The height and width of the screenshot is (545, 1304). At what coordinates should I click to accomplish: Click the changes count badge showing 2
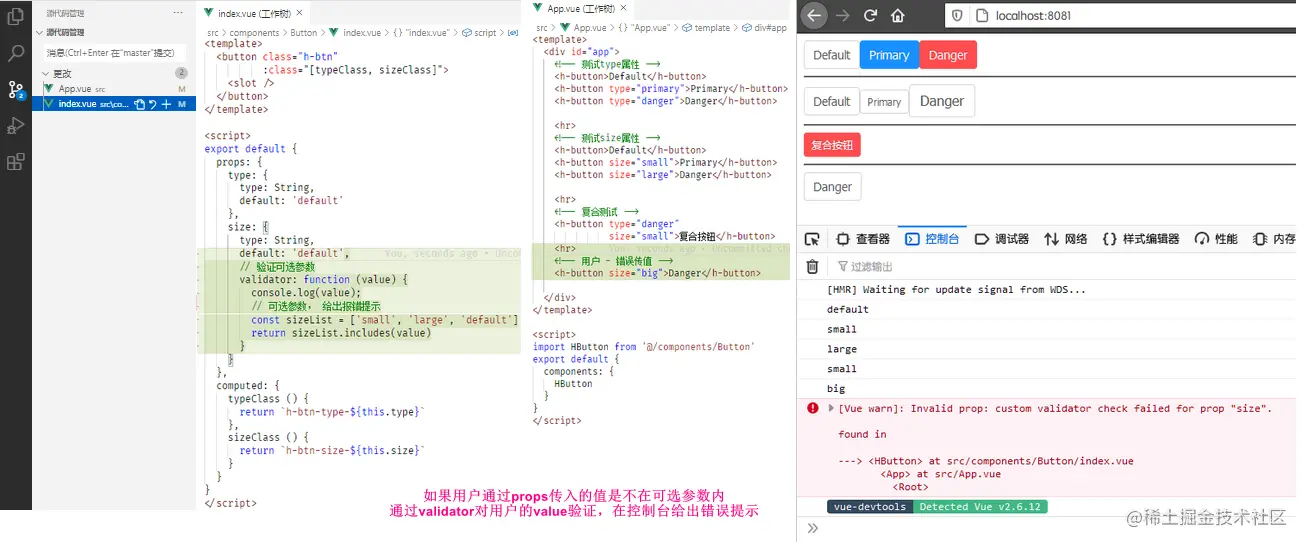click(181, 73)
